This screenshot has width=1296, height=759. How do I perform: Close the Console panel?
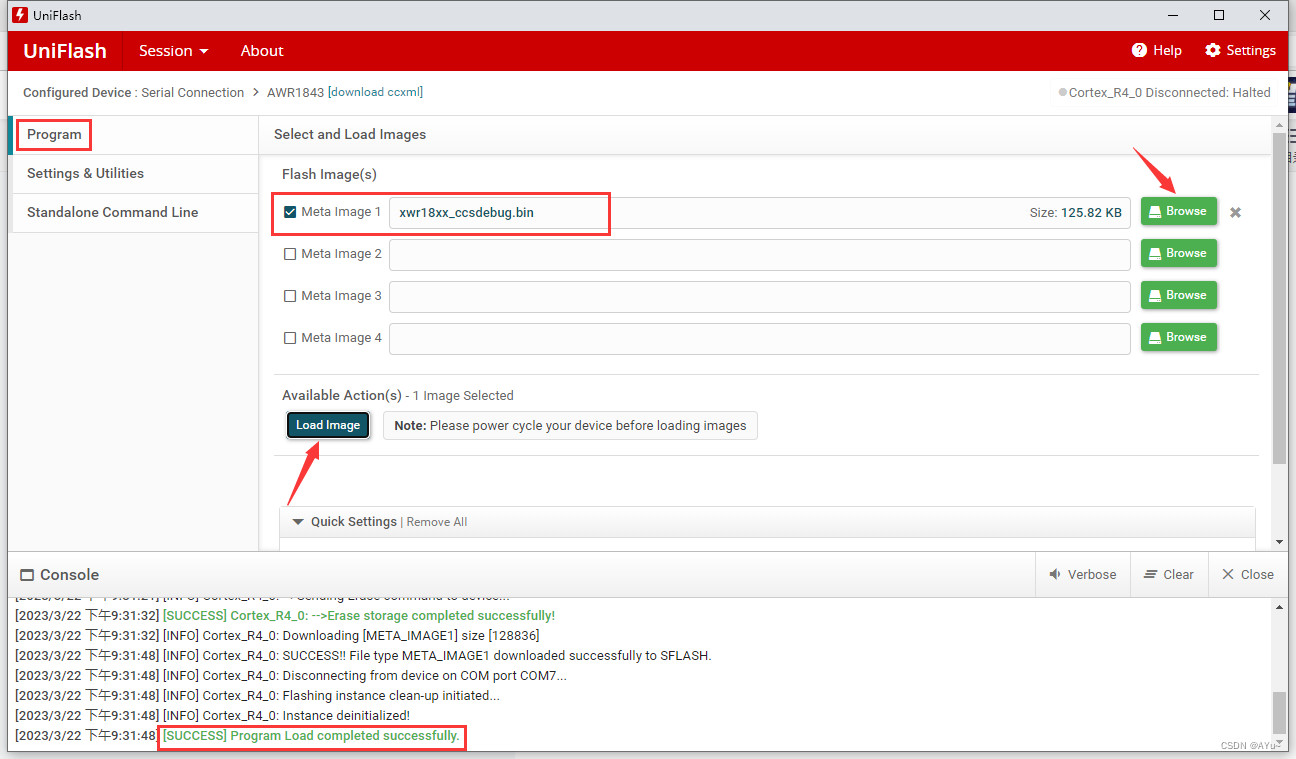pos(1248,574)
